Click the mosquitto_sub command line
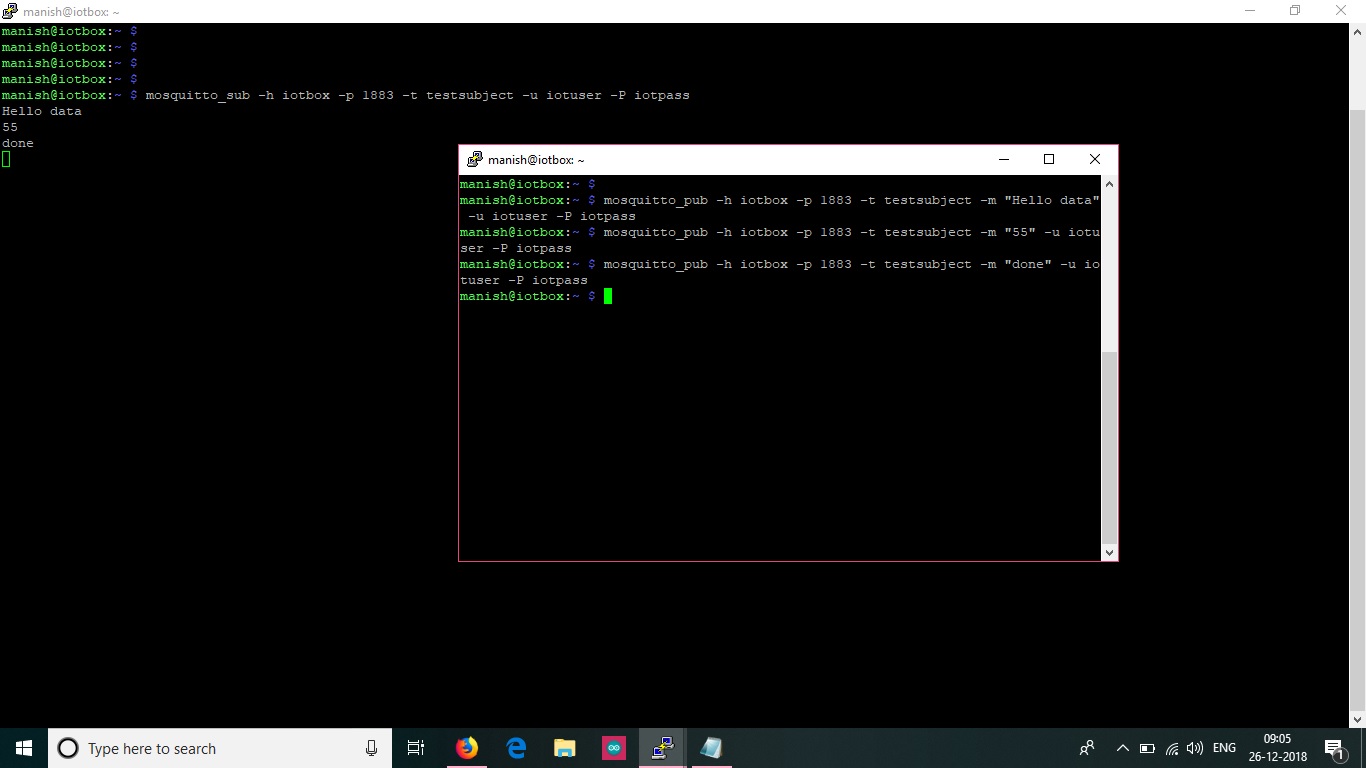 418,95
